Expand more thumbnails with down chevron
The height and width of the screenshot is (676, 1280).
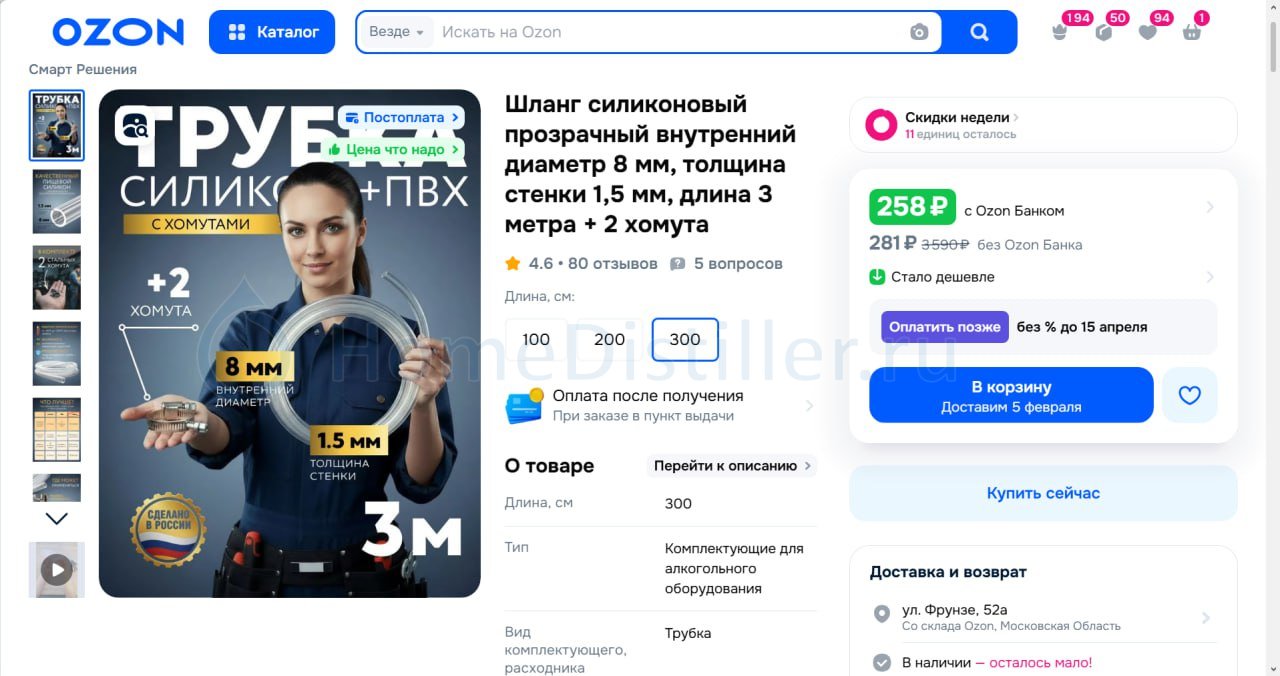click(x=57, y=519)
